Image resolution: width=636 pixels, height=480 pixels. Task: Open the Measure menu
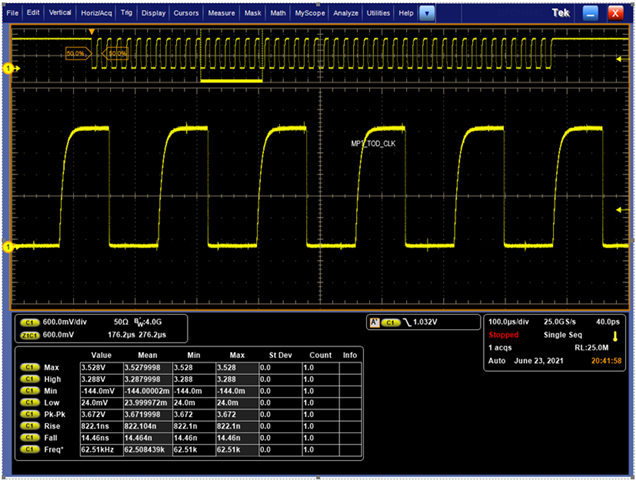(x=221, y=14)
